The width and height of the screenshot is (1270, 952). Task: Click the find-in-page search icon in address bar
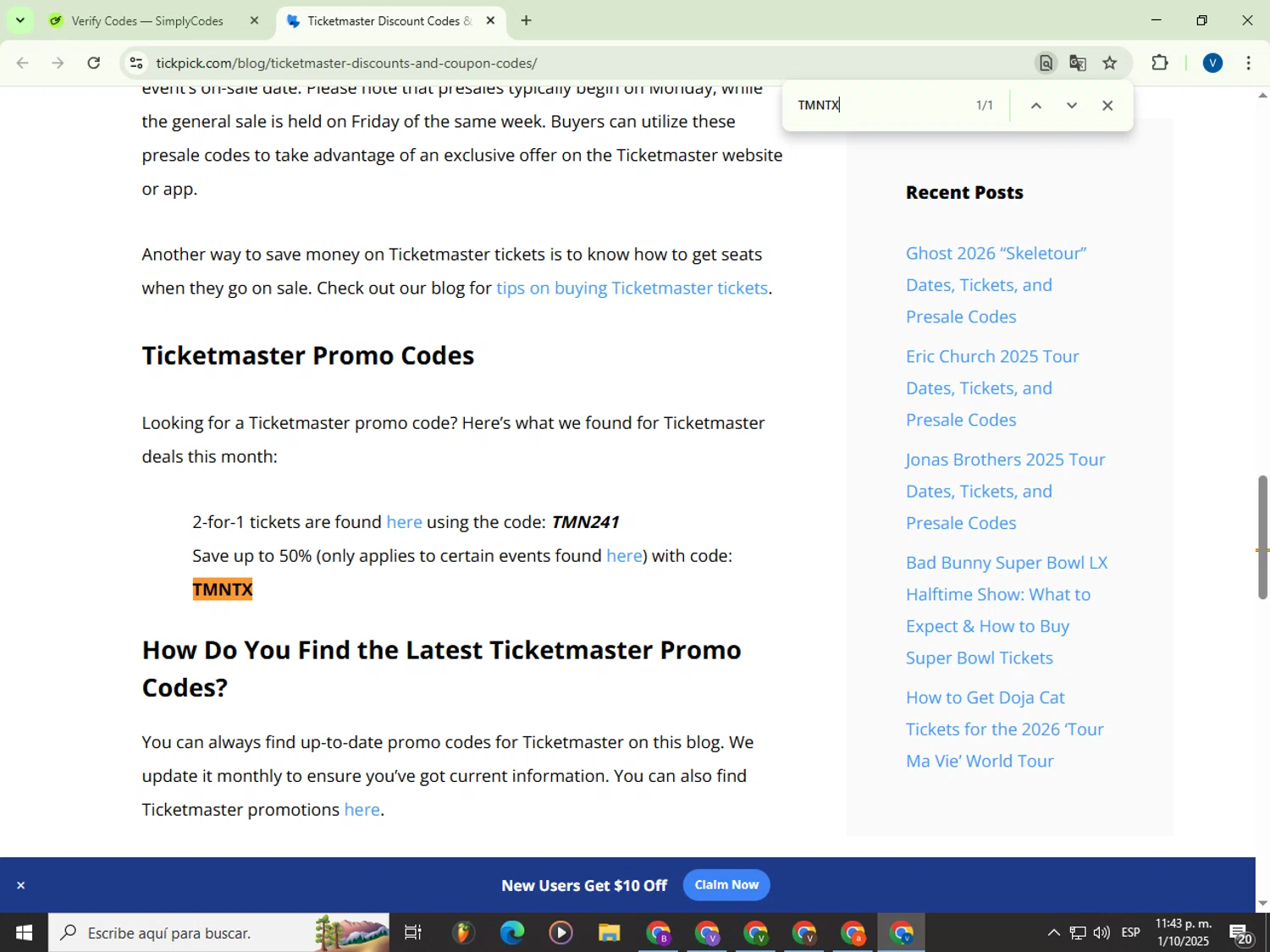point(1046,63)
